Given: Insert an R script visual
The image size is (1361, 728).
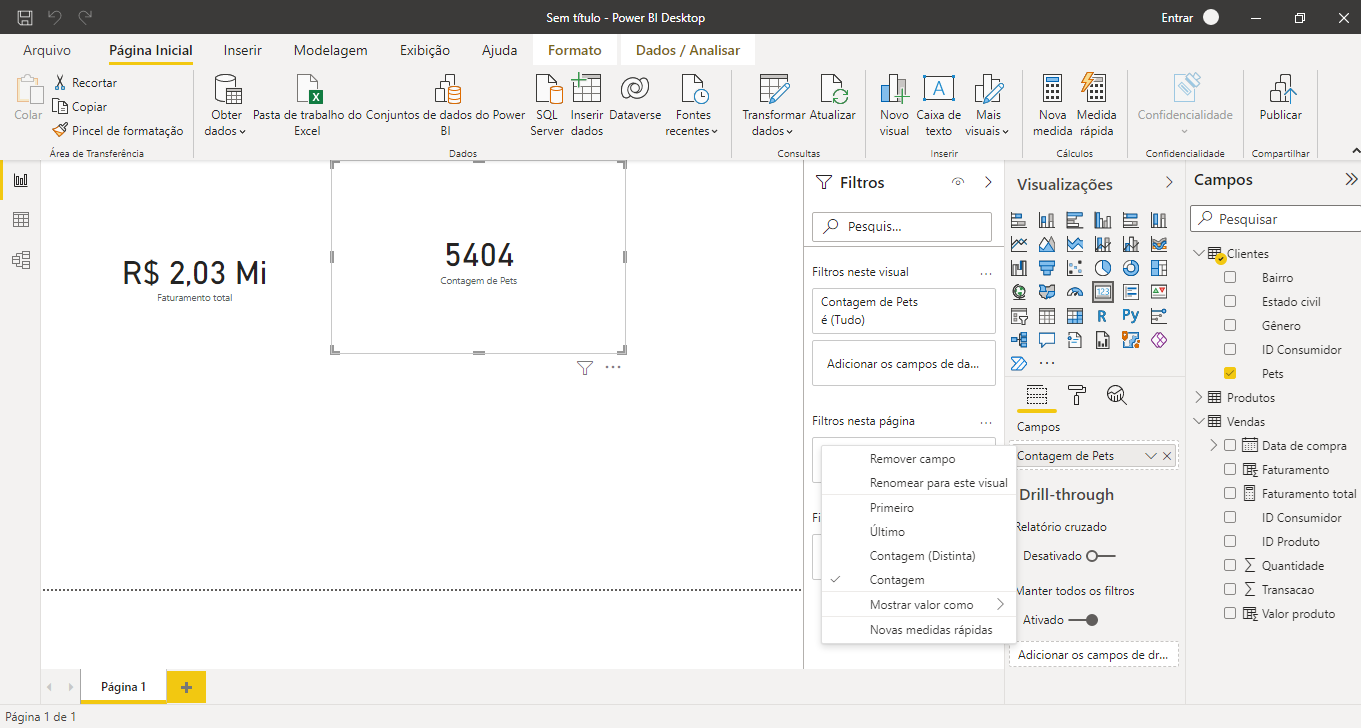Looking at the screenshot, I should (1103, 316).
